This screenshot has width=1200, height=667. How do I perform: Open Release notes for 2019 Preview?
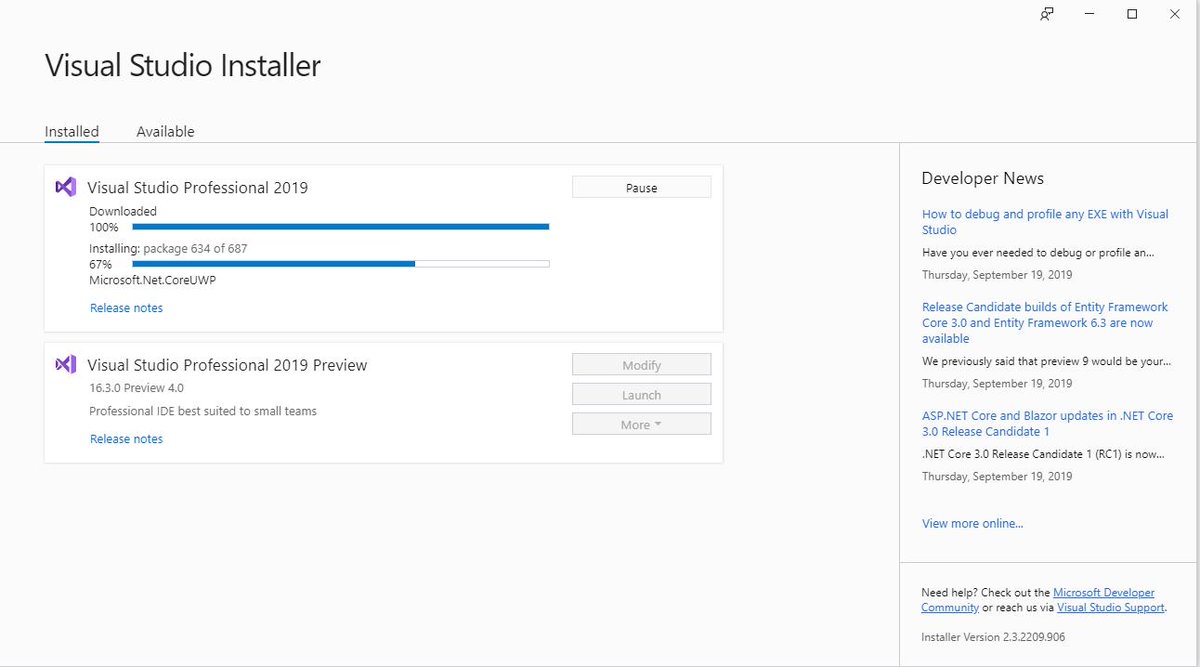pyautogui.click(x=126, y=439)
